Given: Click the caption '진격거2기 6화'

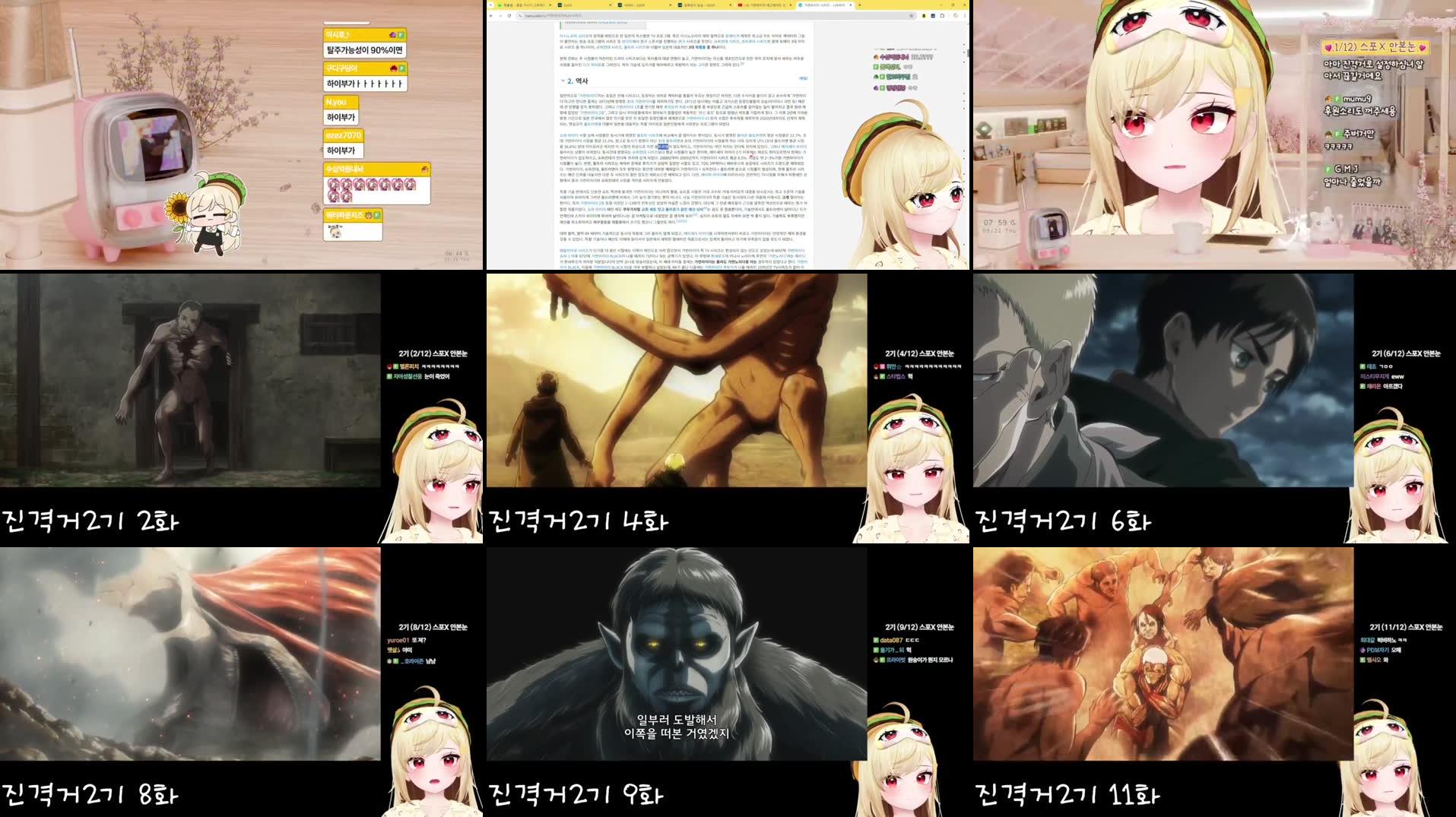Looking at the screenshot, I should [x=1064, y=521].
